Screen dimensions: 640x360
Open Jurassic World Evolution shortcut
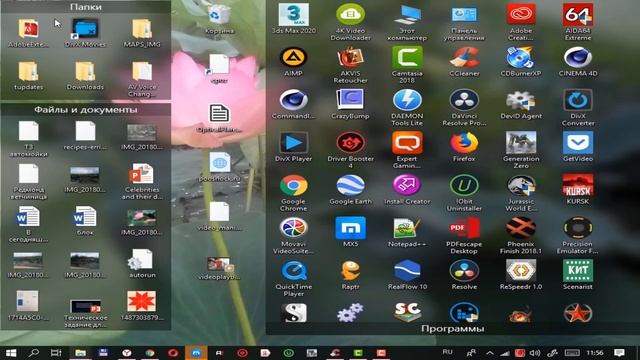(x=521, y=185)
